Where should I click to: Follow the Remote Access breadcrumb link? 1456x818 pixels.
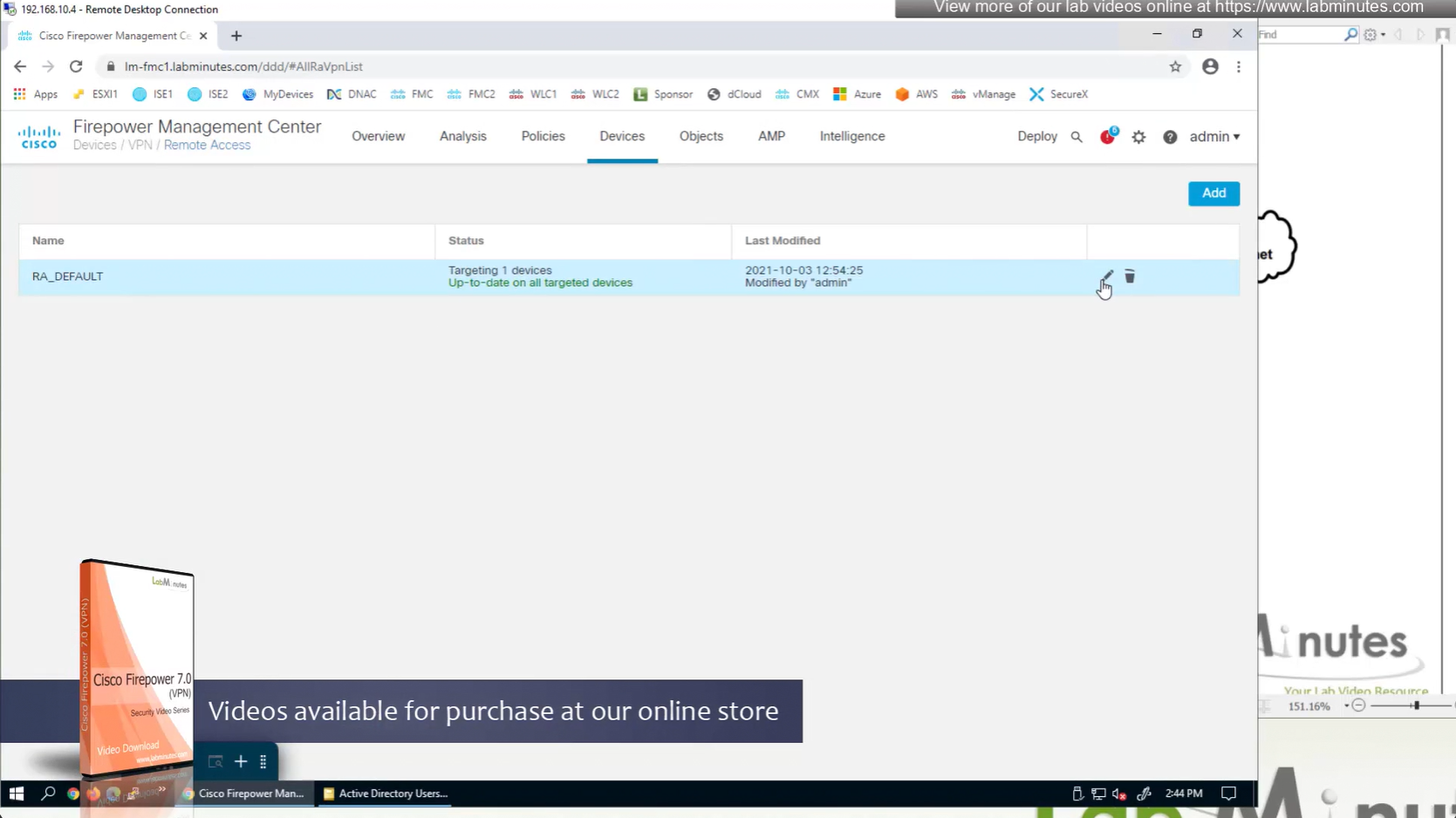pyautogui.click(x=207, y=146)
